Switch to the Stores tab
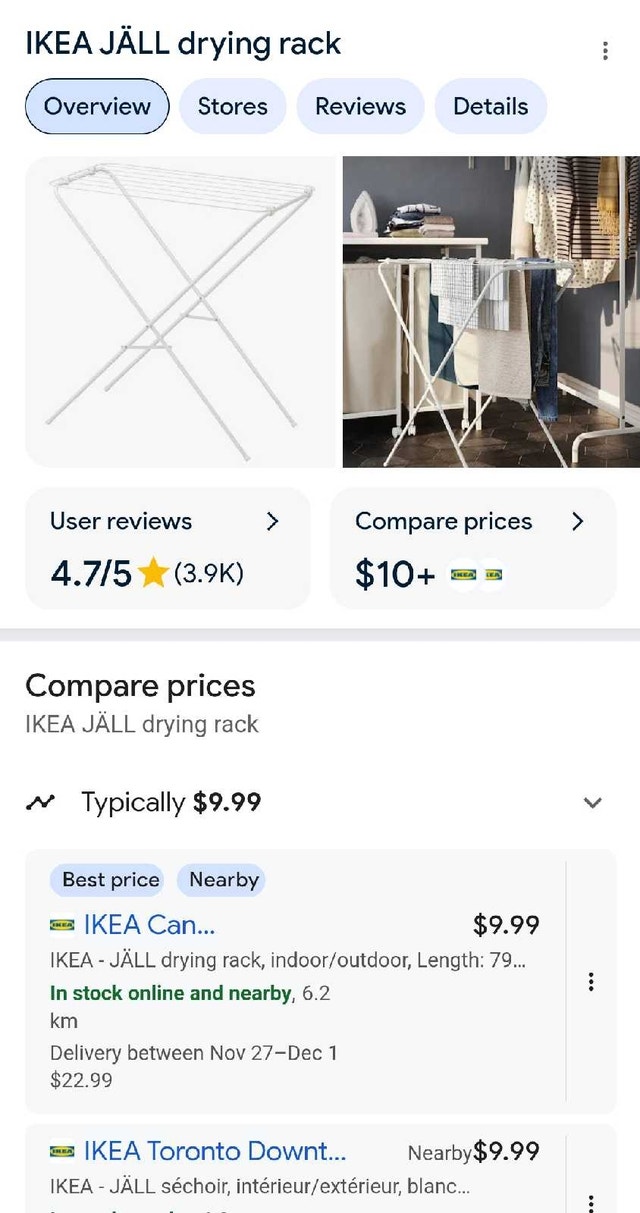The width and height of the screenshot is (640, 1213). (232, 106)
